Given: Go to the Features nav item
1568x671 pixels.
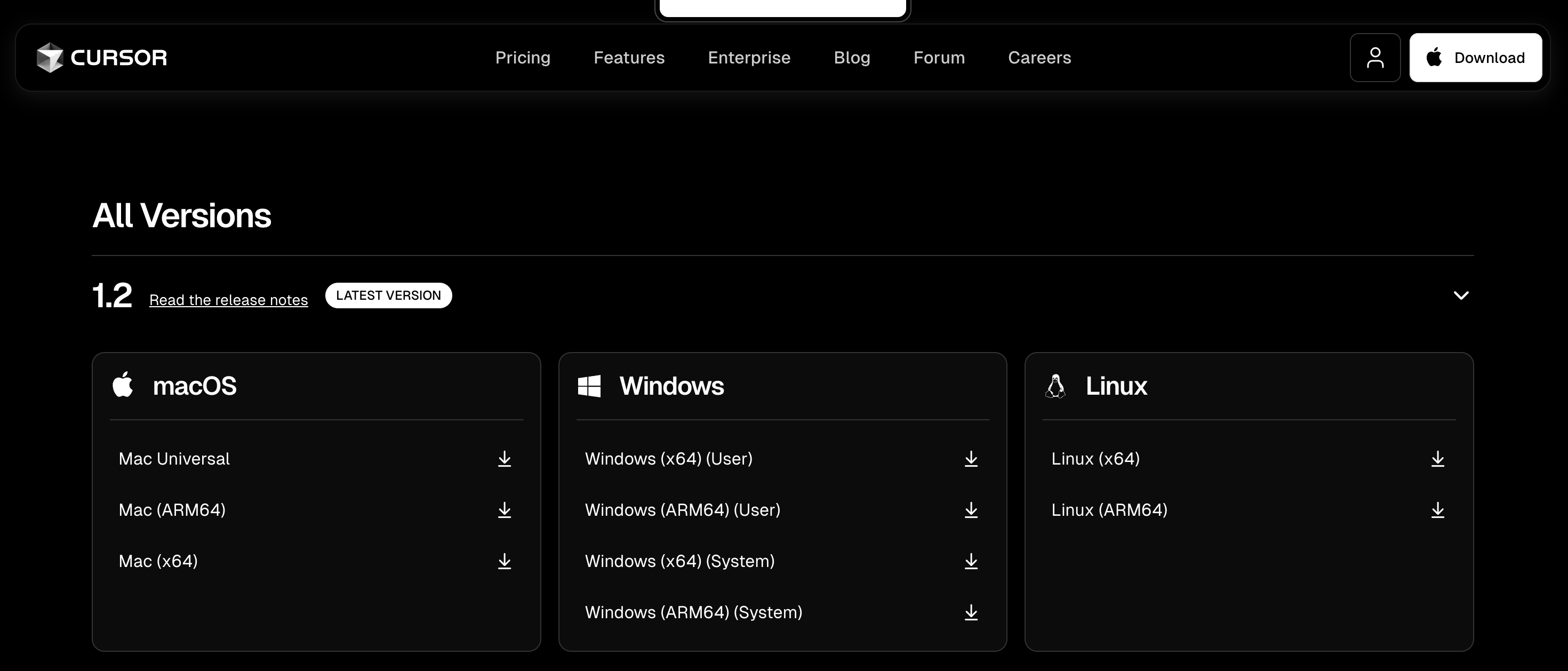Looking at the screenshot, I should (629, 58).
